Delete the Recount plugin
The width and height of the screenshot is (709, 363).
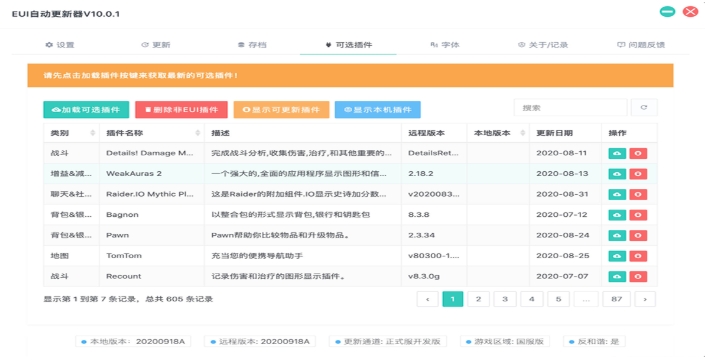click(x=638, y=276)
